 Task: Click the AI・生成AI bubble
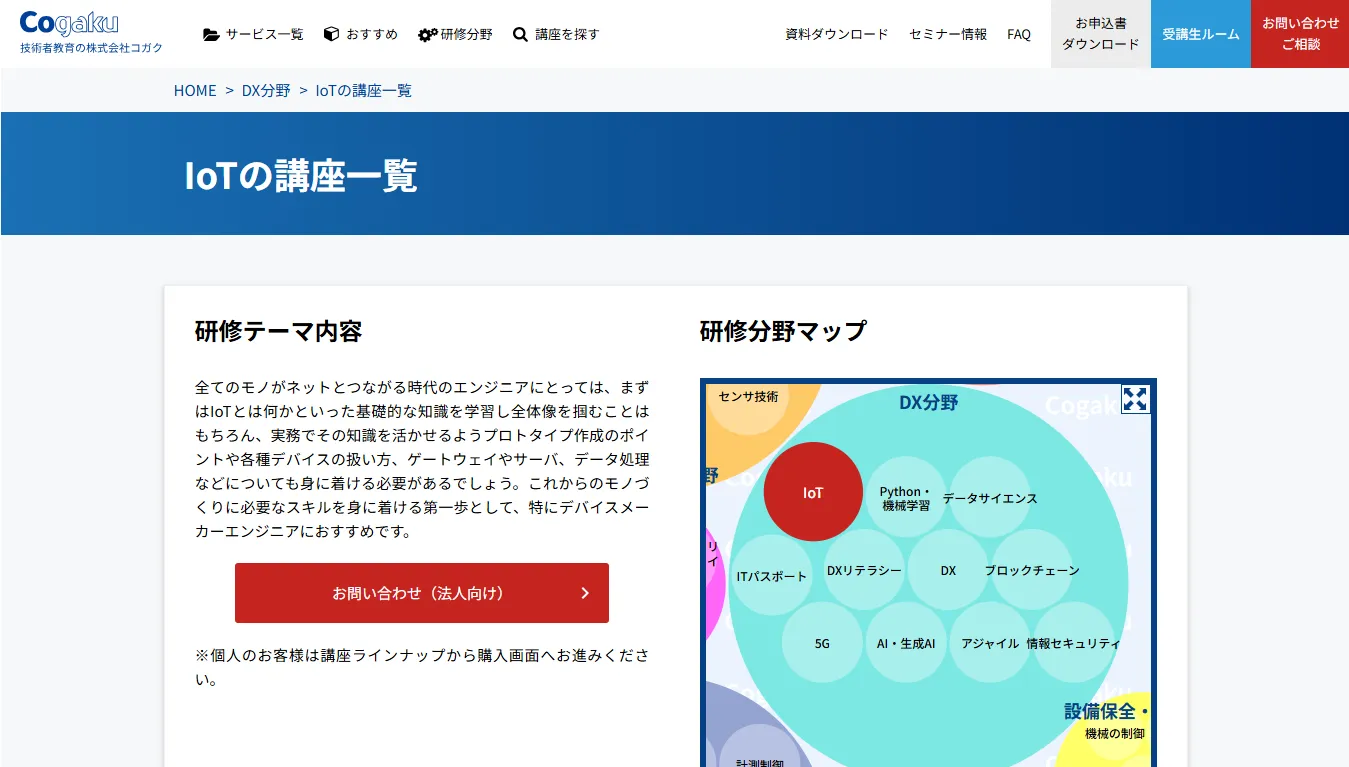coord(906,643)
